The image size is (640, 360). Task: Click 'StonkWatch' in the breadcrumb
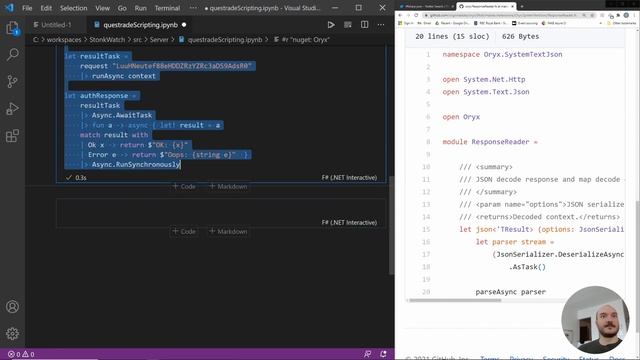coord(107,40)
